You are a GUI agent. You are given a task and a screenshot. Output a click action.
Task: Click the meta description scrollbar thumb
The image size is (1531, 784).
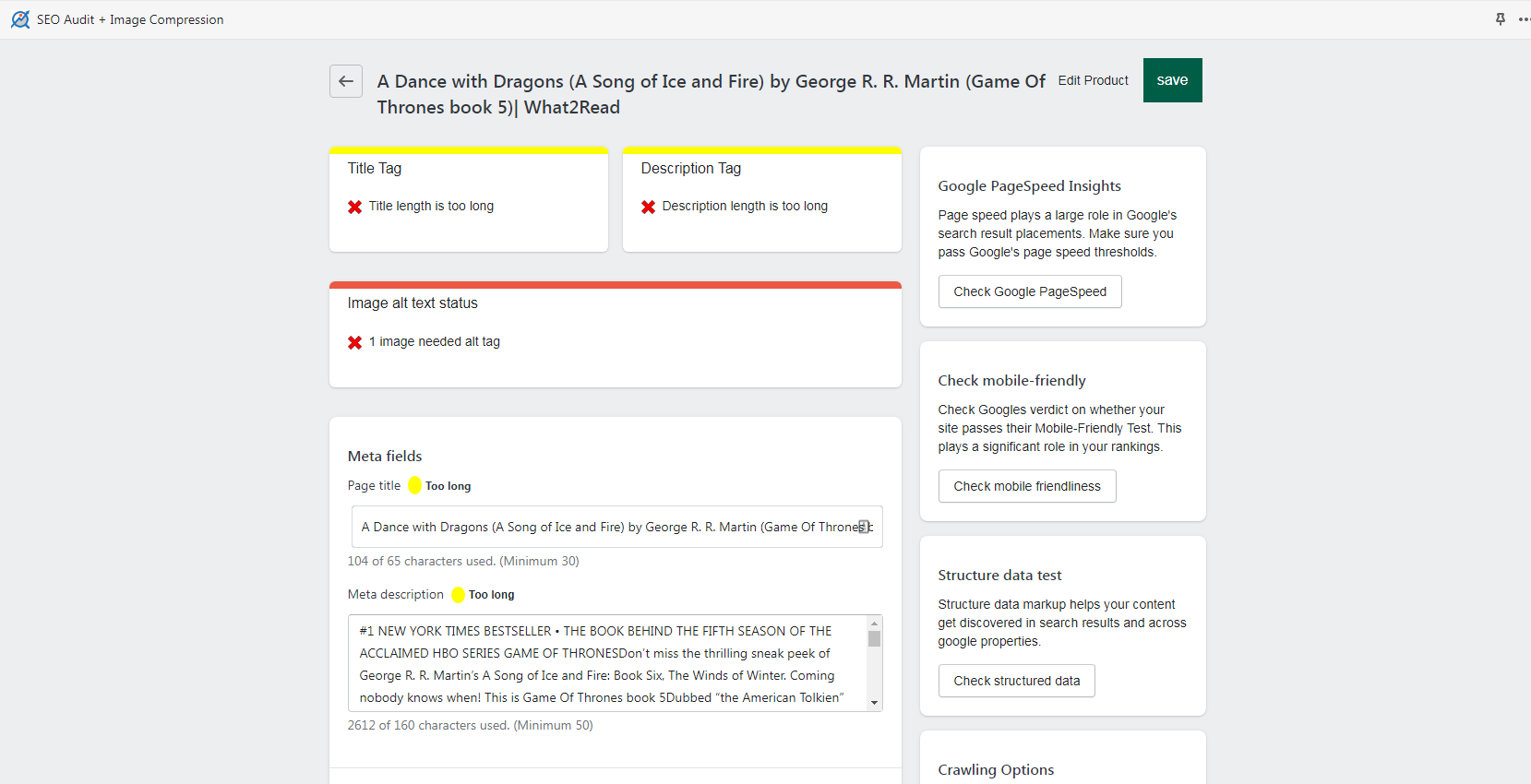click(874, 638)
